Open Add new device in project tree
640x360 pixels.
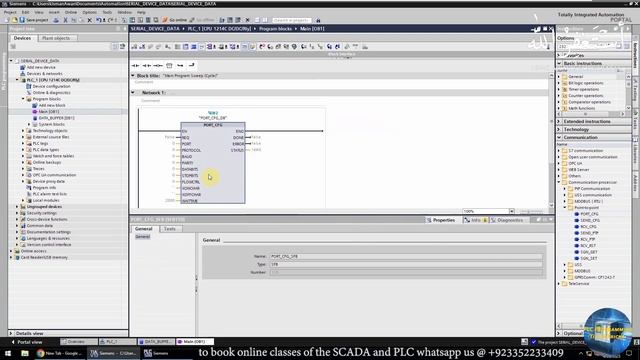coord(41,67)
